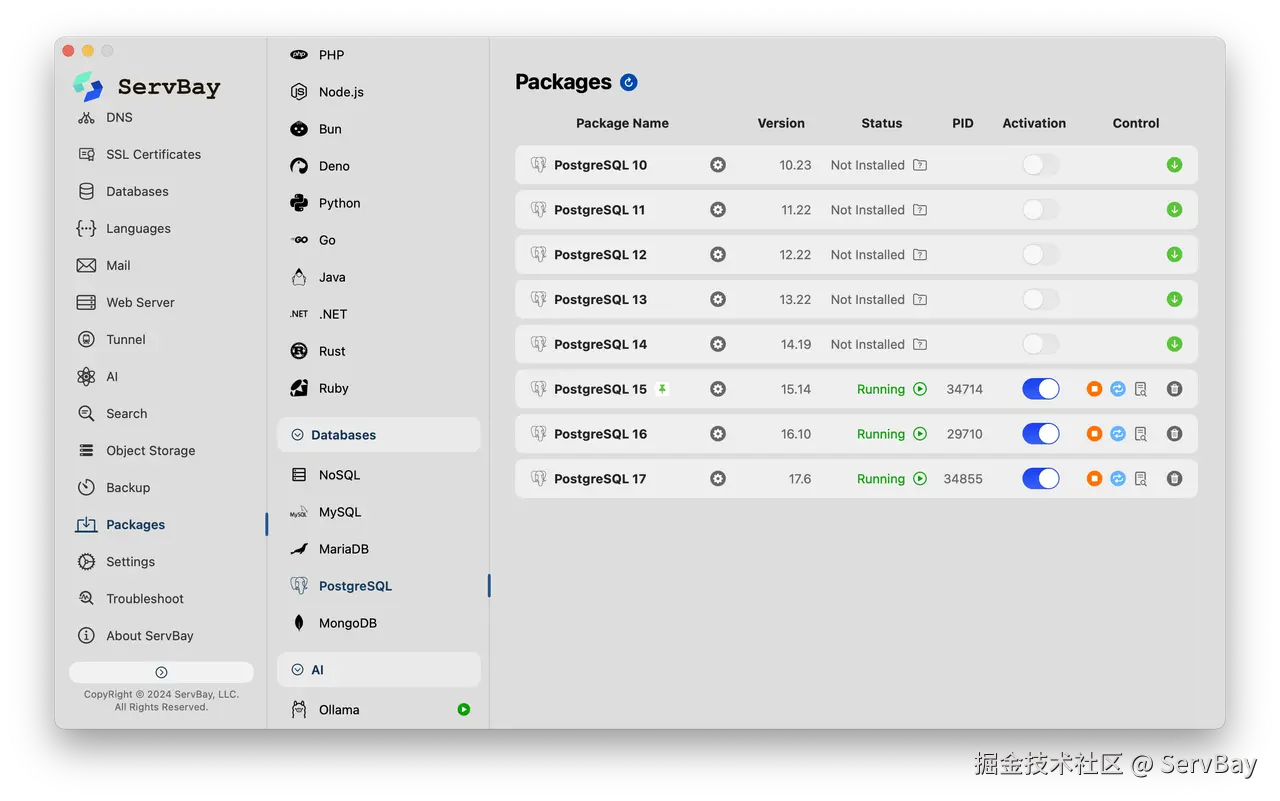Disable the PostgreSQL 15 activation switch

(x=1041, y=389)
